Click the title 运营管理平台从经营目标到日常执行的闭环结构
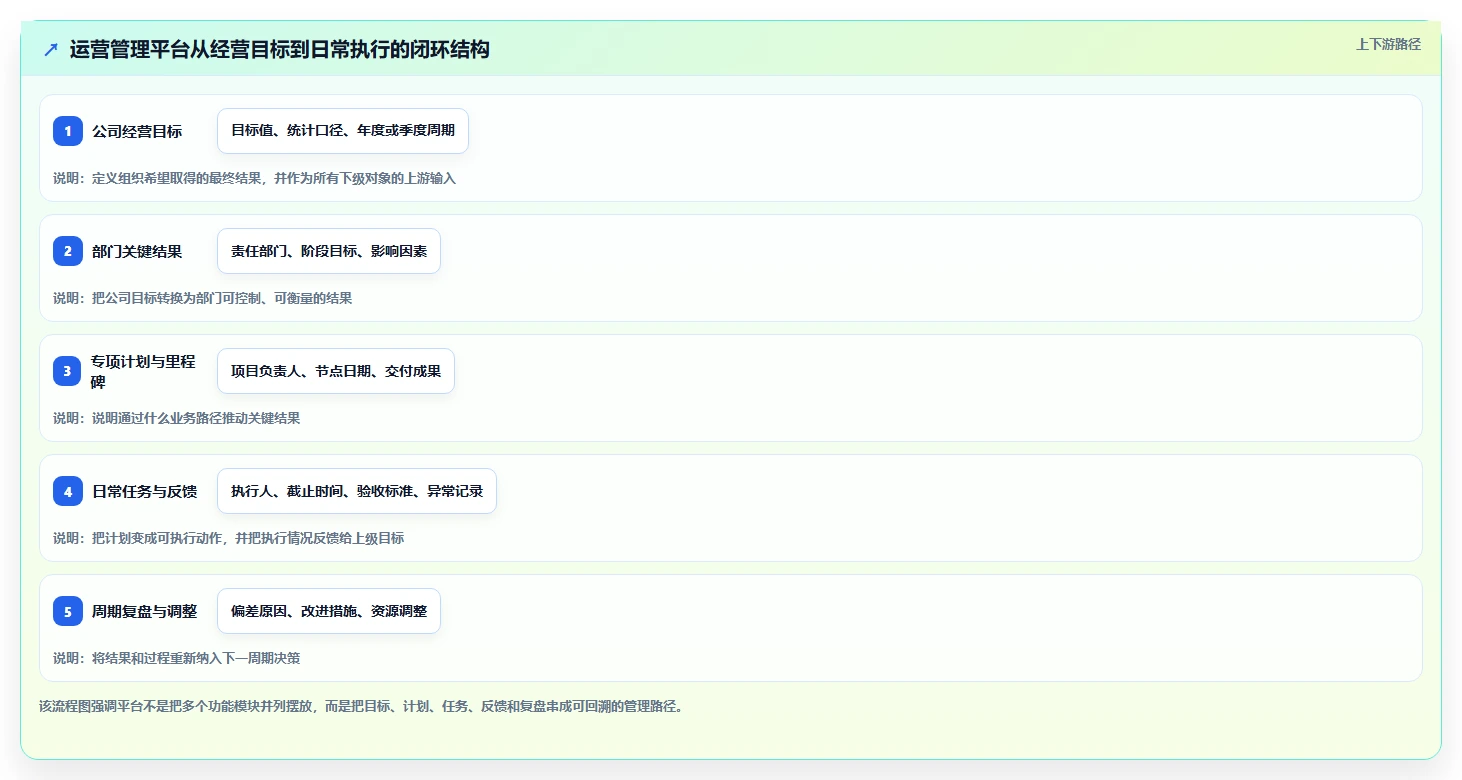This screenshot has width=1462, height=780. tap(280, 49)
